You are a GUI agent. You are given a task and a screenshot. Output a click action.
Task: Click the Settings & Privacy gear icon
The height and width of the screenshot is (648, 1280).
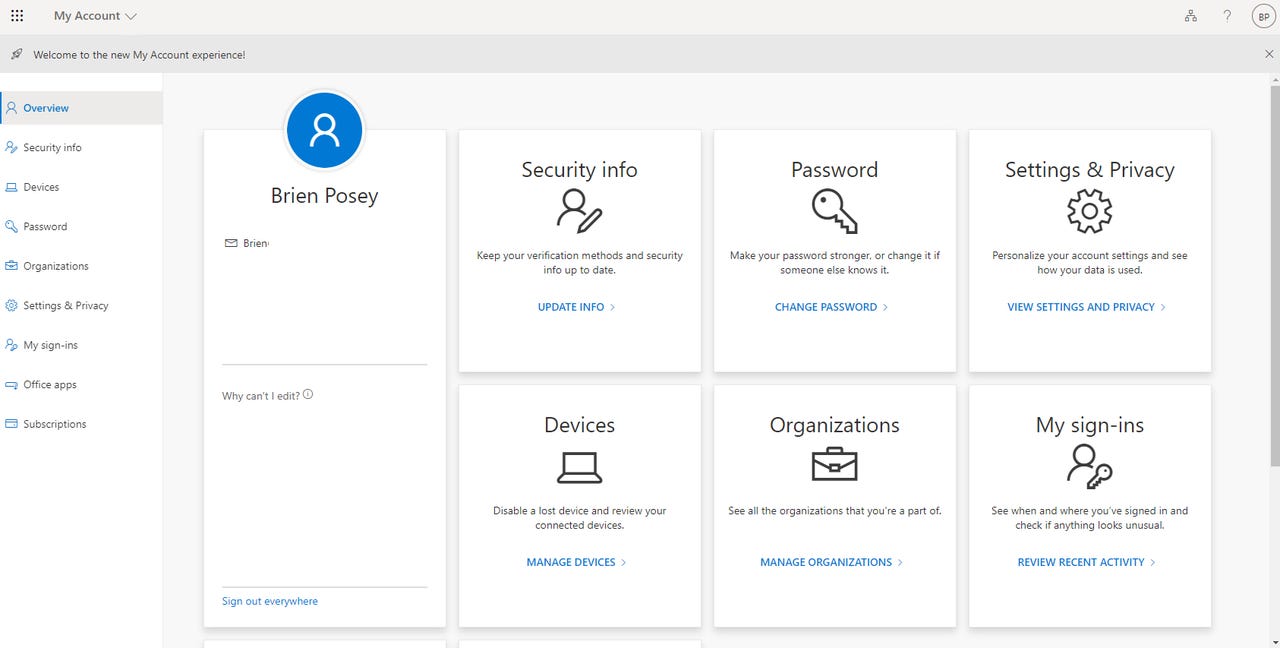[1089, 211]
